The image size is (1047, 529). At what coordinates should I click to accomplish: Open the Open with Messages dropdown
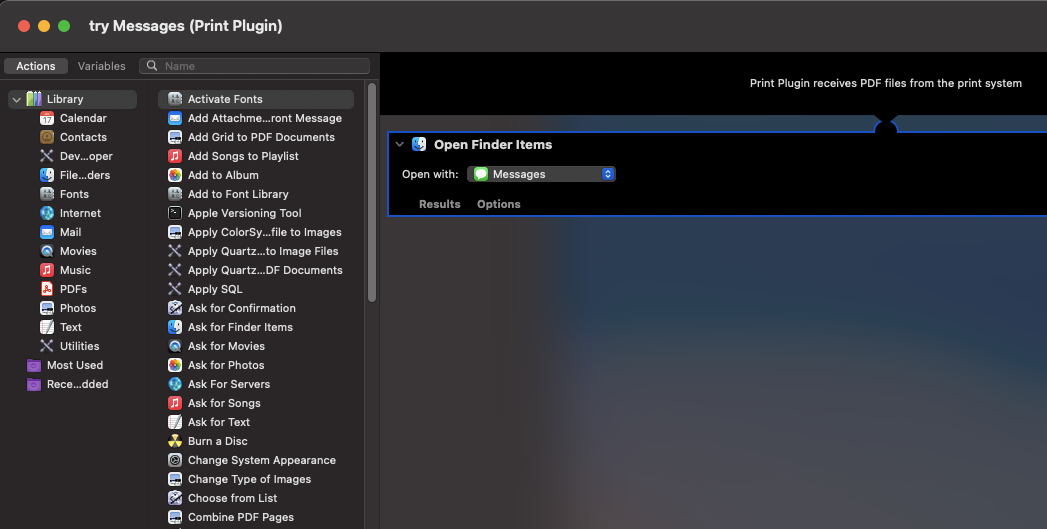pos(542,174)
